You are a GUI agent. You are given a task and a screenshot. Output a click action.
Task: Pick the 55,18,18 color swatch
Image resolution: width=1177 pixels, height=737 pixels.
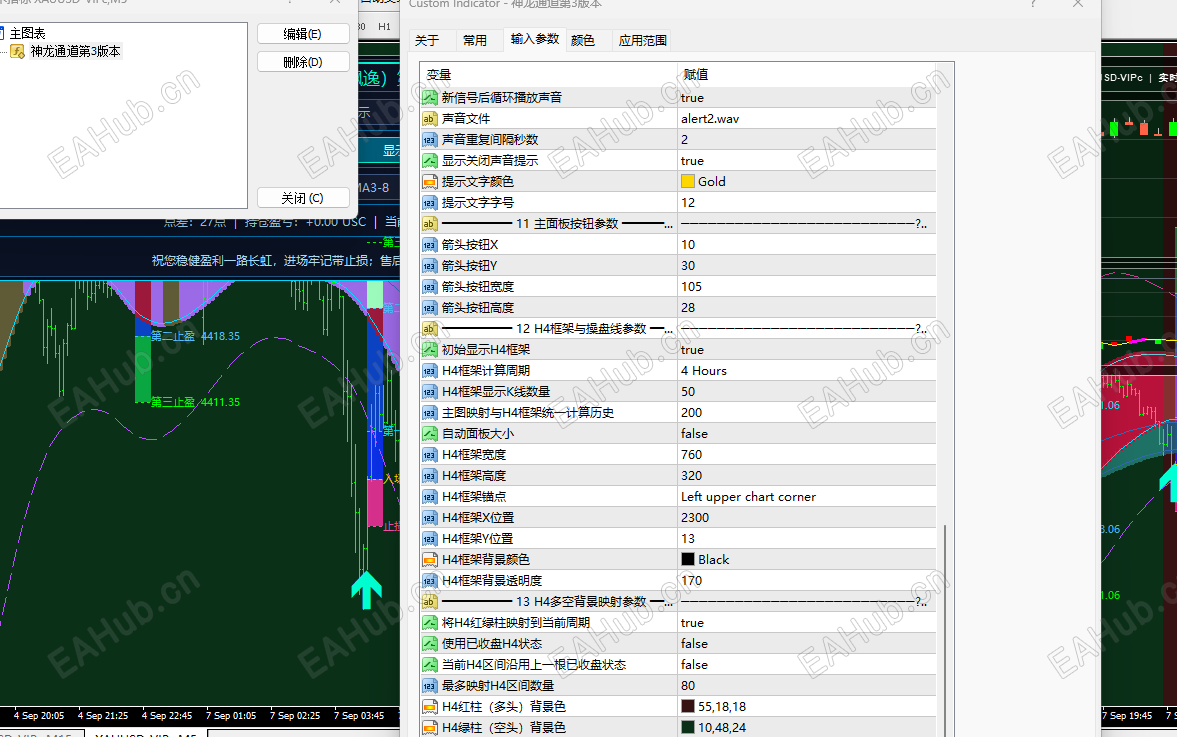(x=688, y=707)
